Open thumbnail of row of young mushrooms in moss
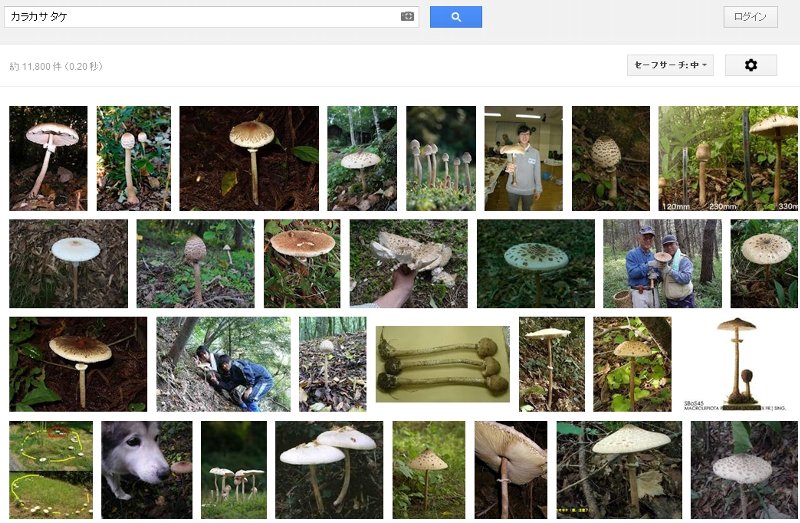The width and height of the screenshot is (800, 523). point(441,158)
